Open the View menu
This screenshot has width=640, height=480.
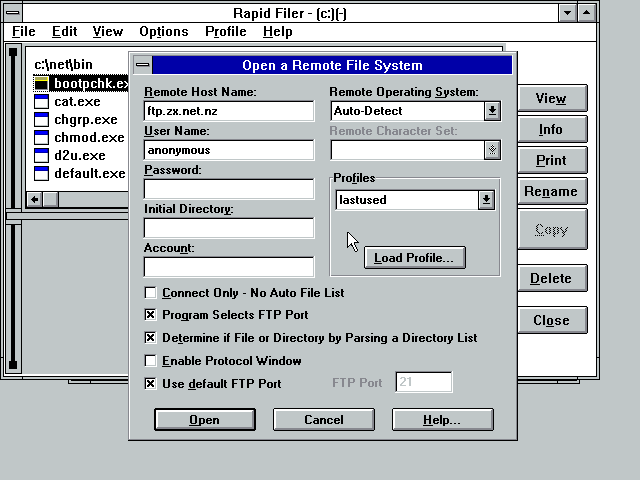coord(108,31)
